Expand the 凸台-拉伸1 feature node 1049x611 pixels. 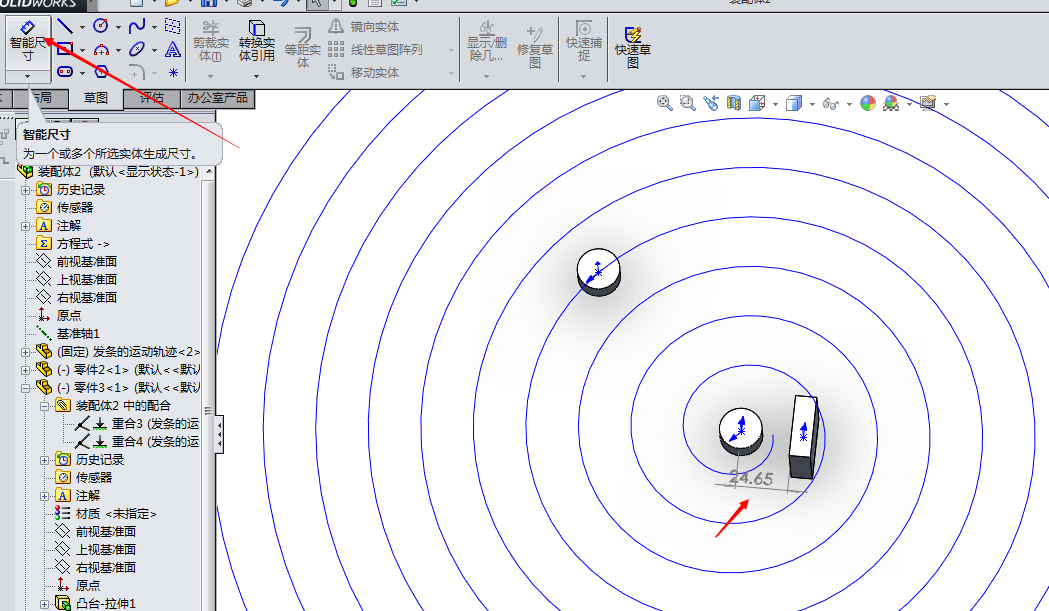click(44, 604)
